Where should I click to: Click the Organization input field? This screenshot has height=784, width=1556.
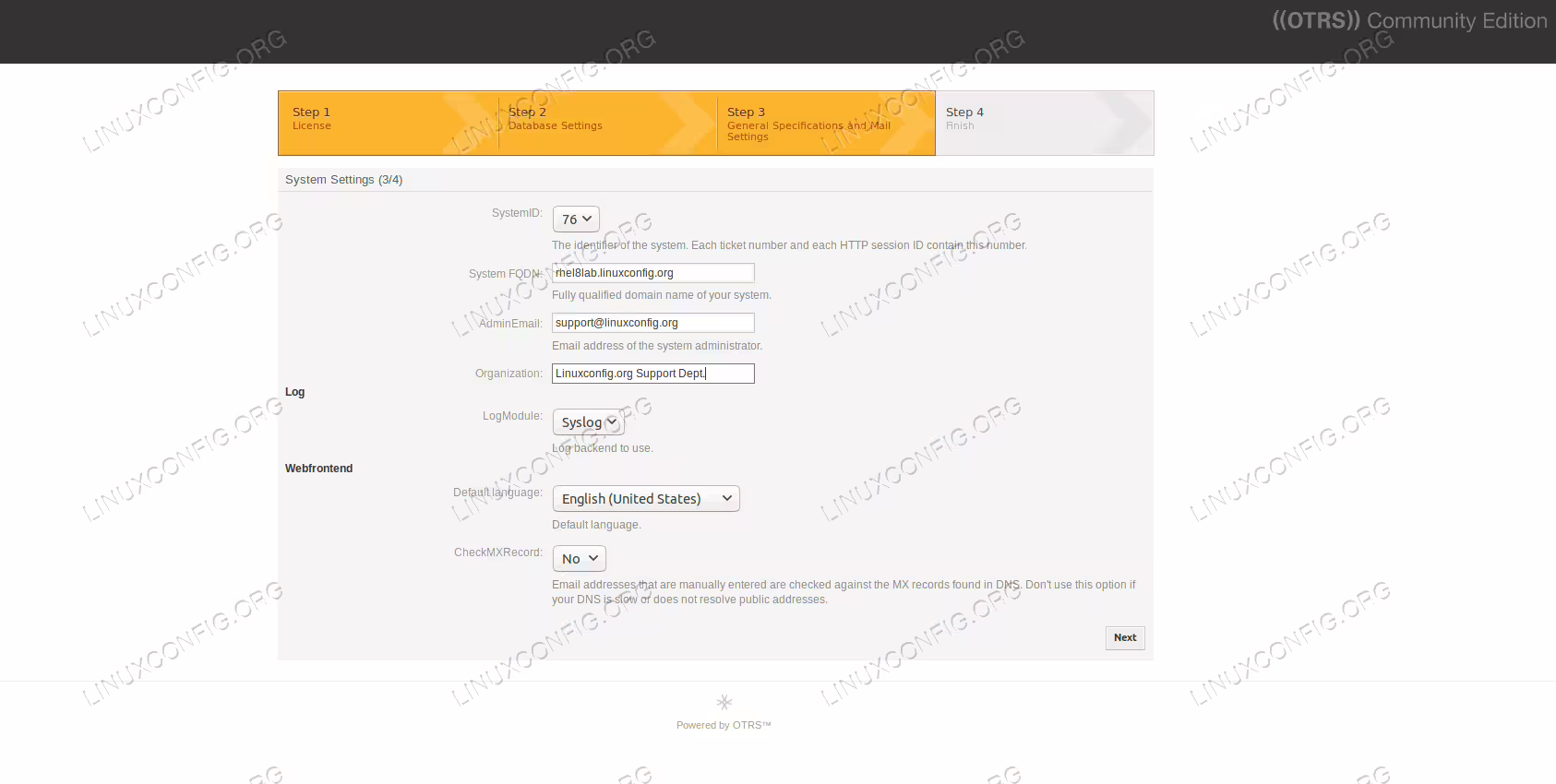point(653,374)
